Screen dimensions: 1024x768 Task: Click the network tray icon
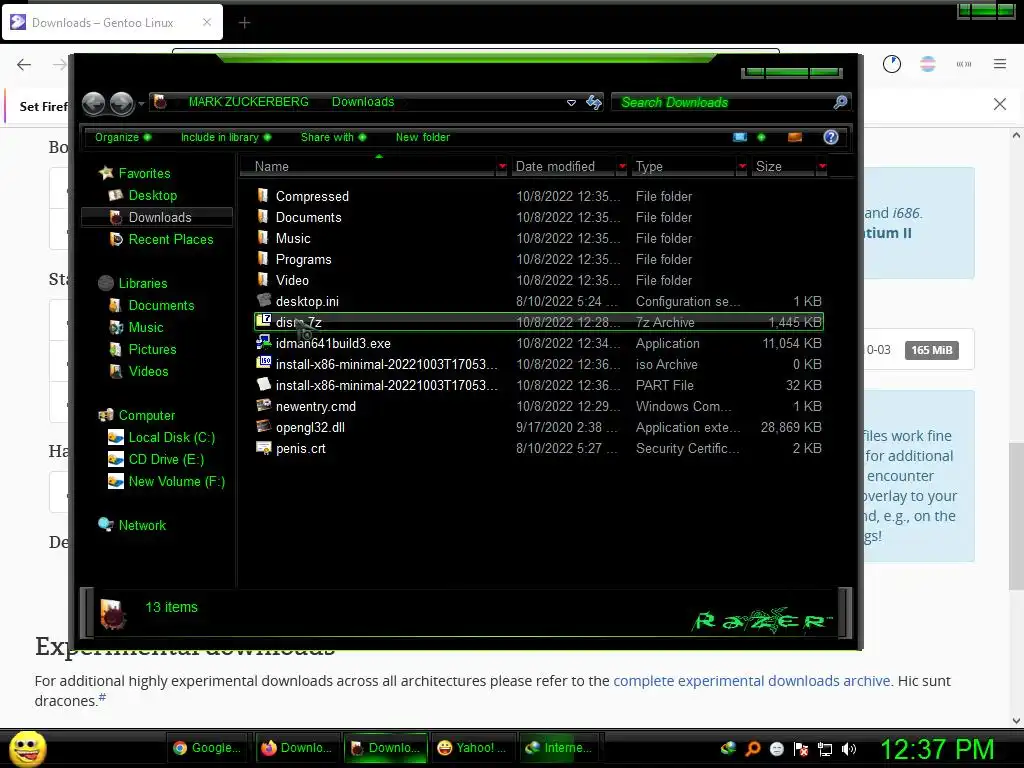825,749
